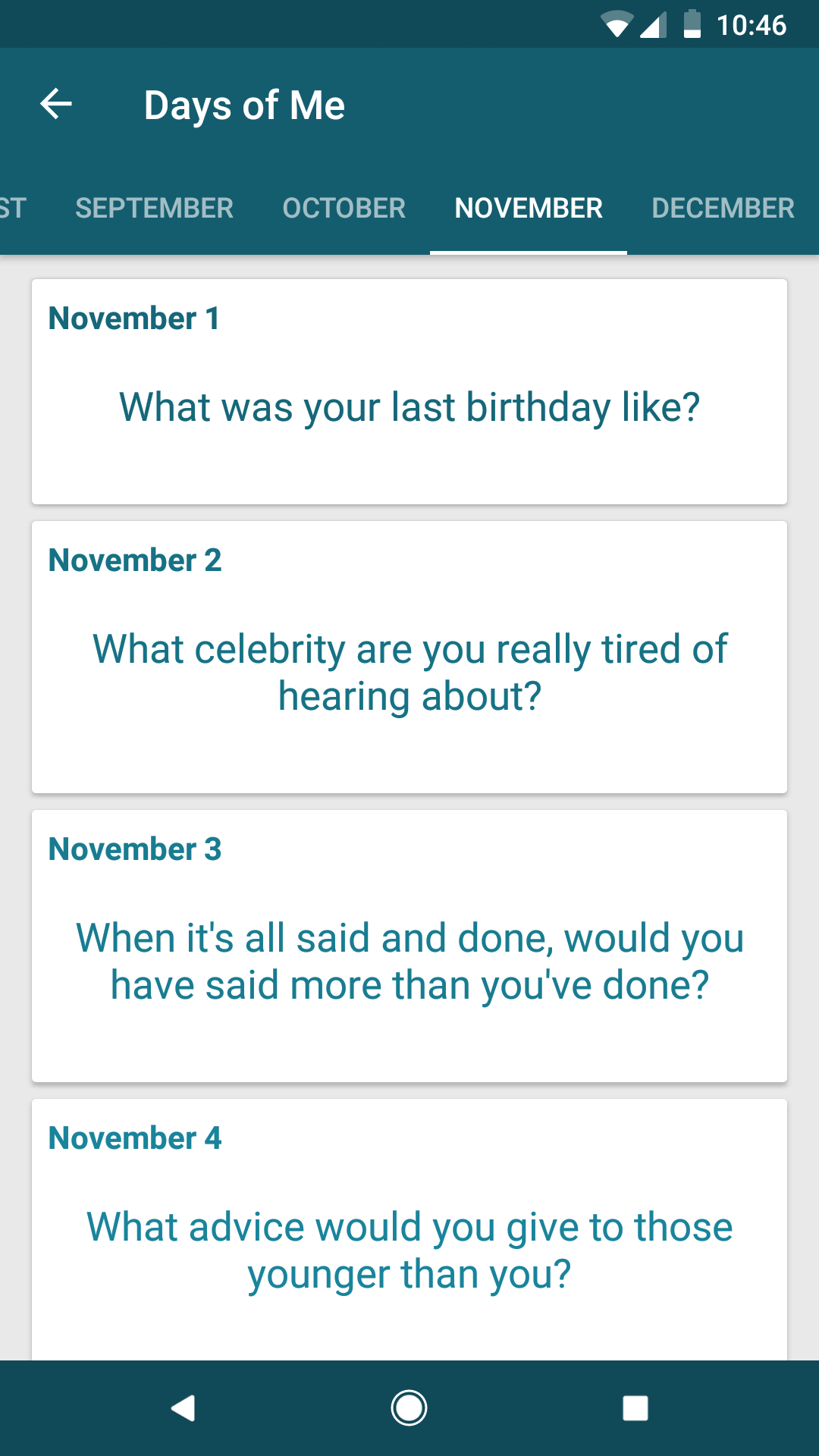Switch to the October tab
Screen dimensions: 819x1456
tap(344, 208)
